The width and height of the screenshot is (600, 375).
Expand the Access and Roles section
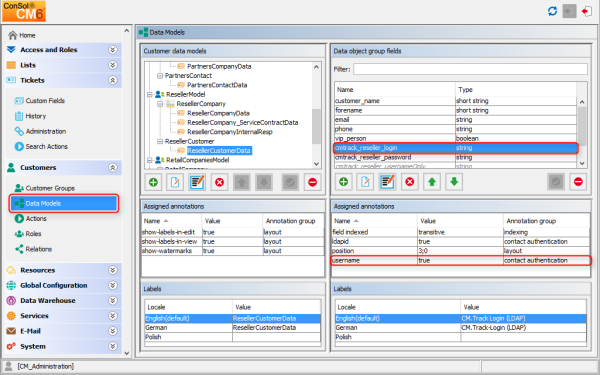112,50
